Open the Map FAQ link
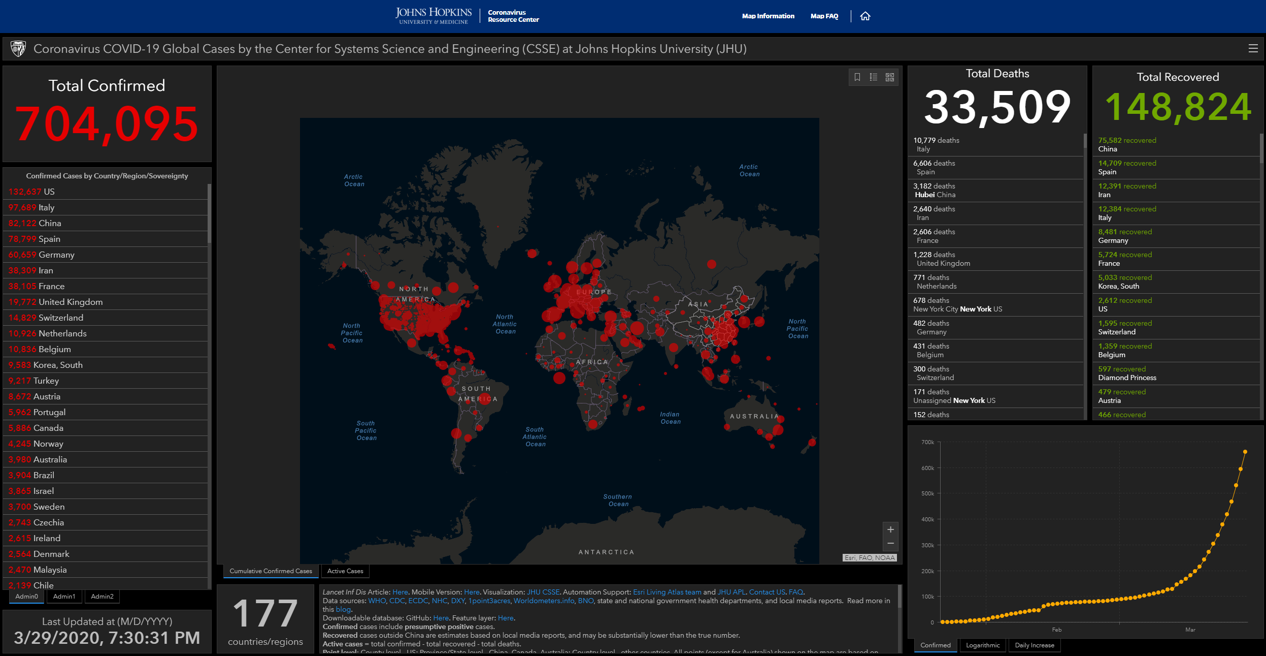Viewport: 1266px width, 656px height. pos(824,16)
